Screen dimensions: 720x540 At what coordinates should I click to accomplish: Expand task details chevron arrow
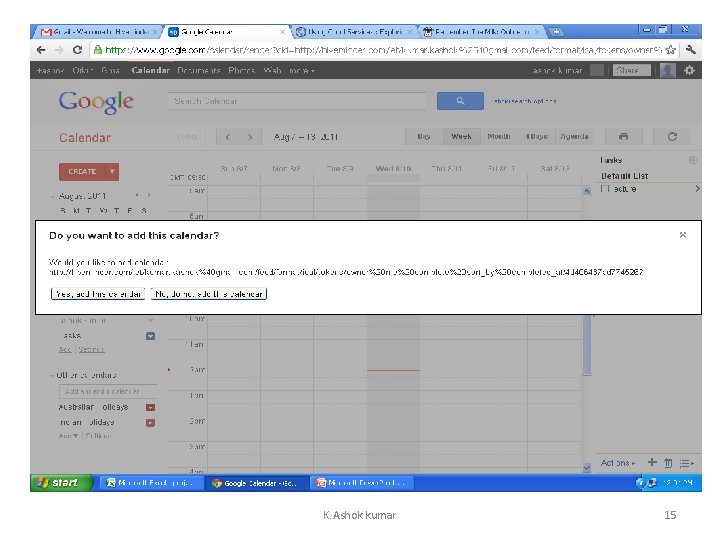(697, 189)
